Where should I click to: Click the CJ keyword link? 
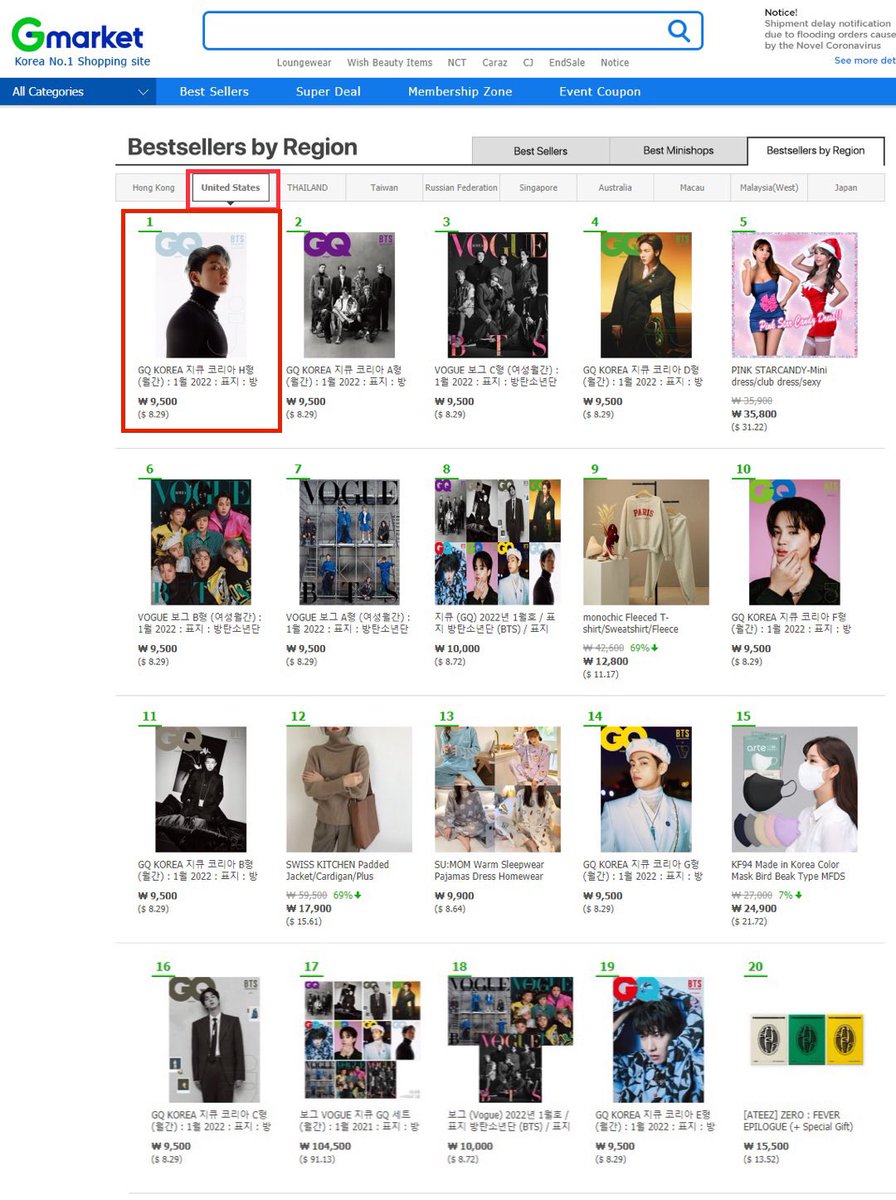pyautogui.click(x=528, y=63)
